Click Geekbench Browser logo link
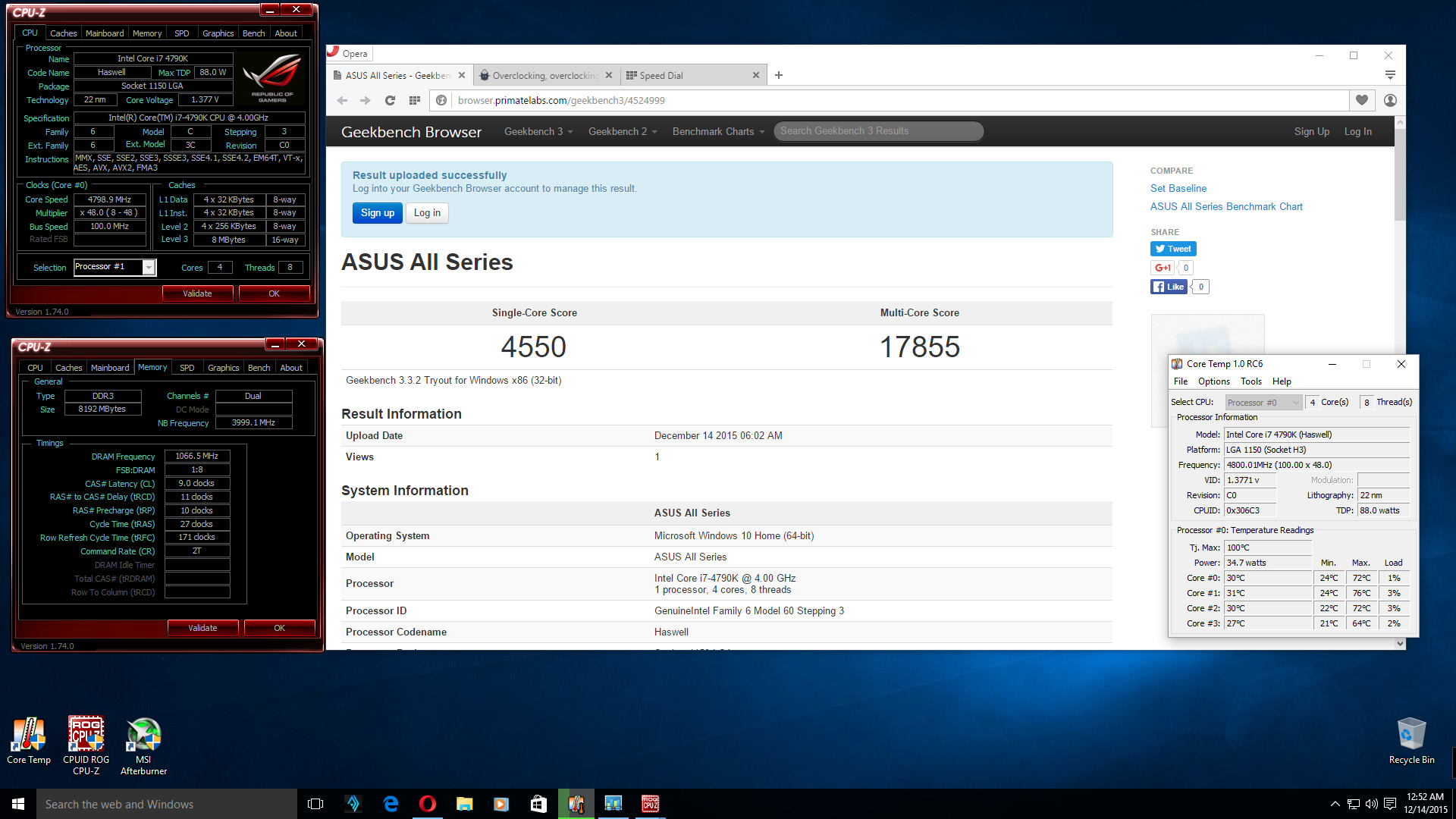This screenshot has height=819, width=1456. pyautogui.click(x=411, y=132)
